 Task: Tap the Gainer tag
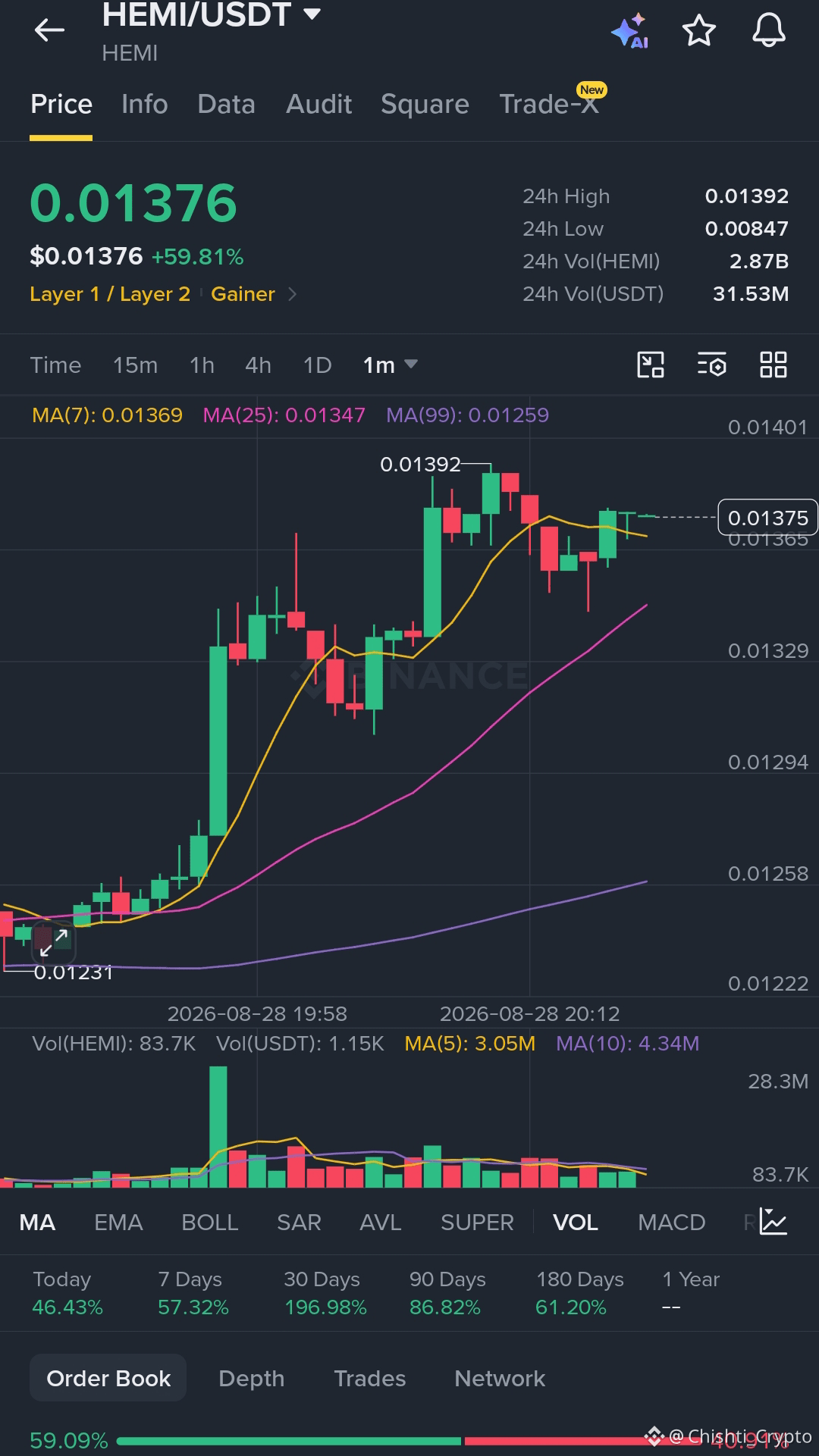[243, 294]
